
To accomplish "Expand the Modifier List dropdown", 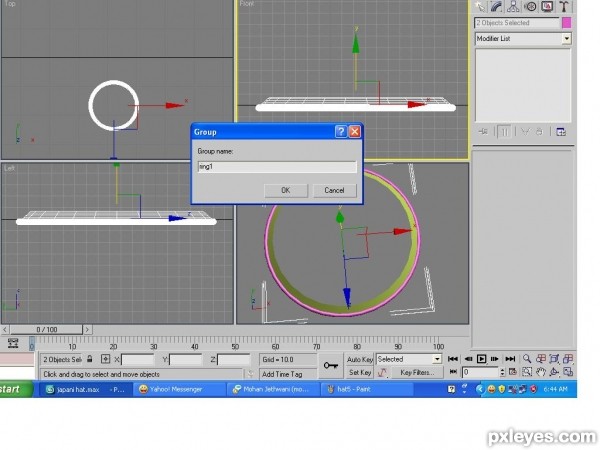I will [566, 39].
